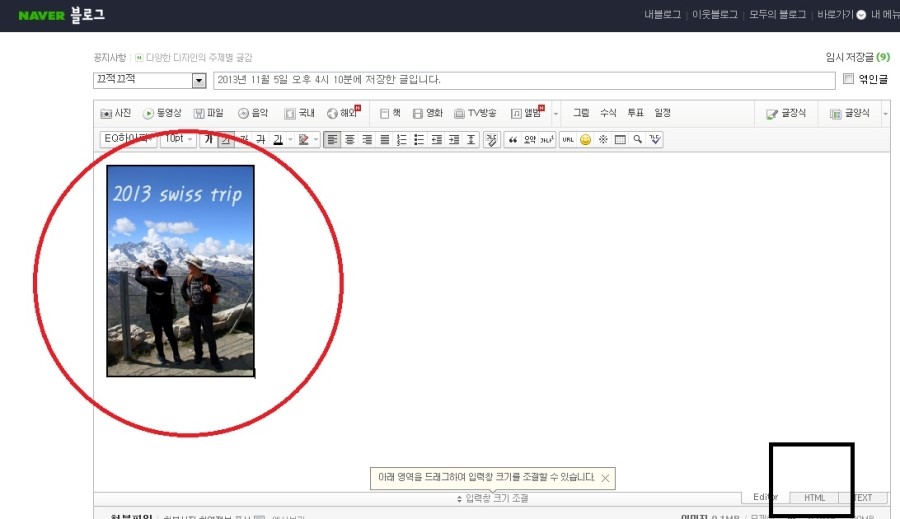Insert a numbered list
900x519 pixels.
pyautogui.click(x=401, y=140)
